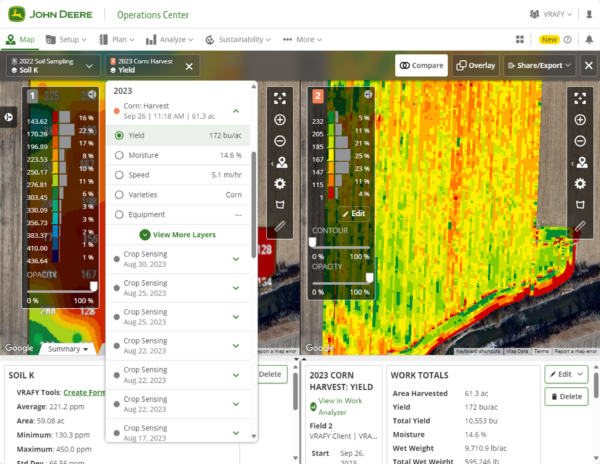Zoom in on the right map

pyautogui.click(x=580, y=120)
